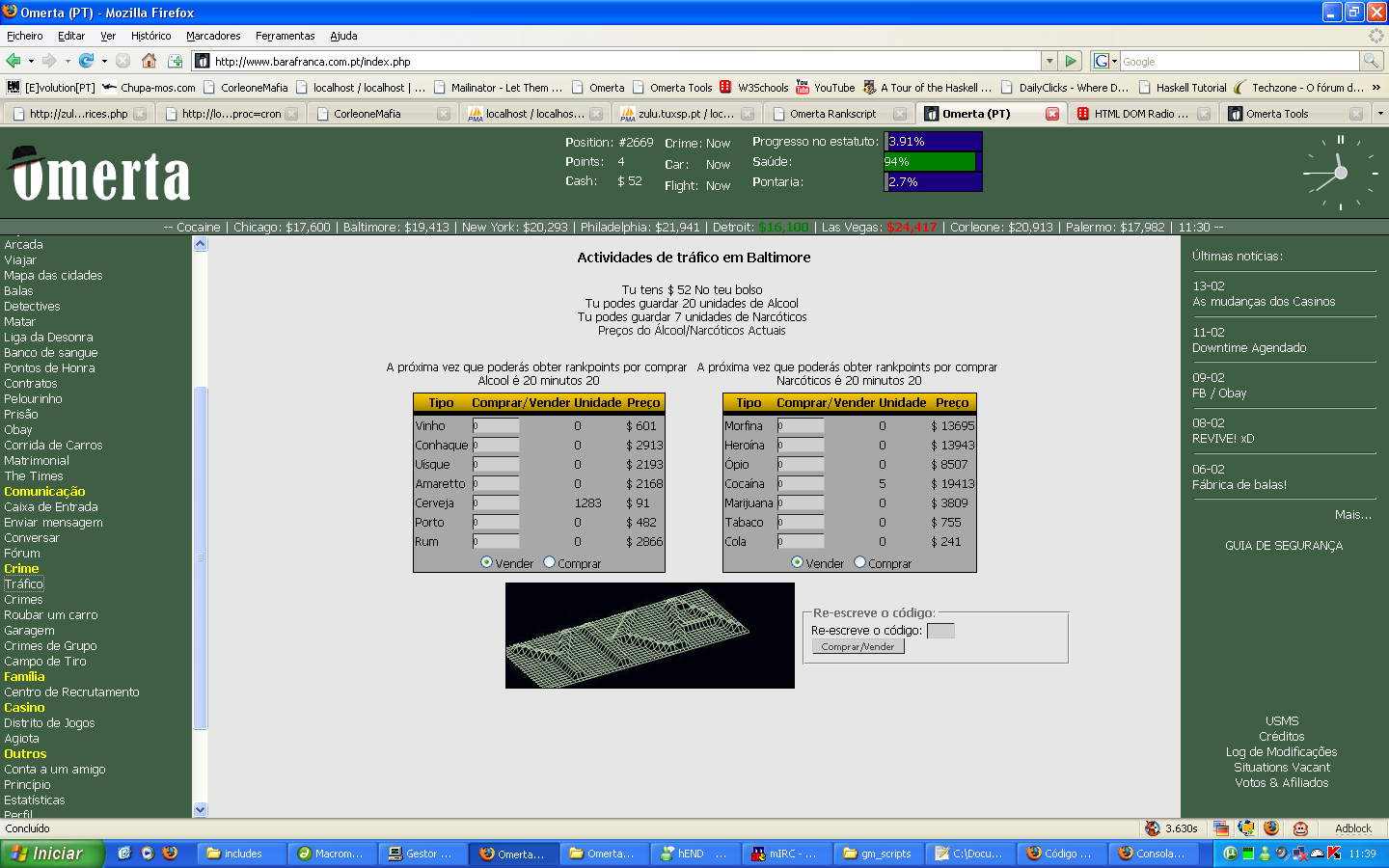Open the URL bar history dropdown
This screenshot has width=1389, height=868.
pos(1049,61)
